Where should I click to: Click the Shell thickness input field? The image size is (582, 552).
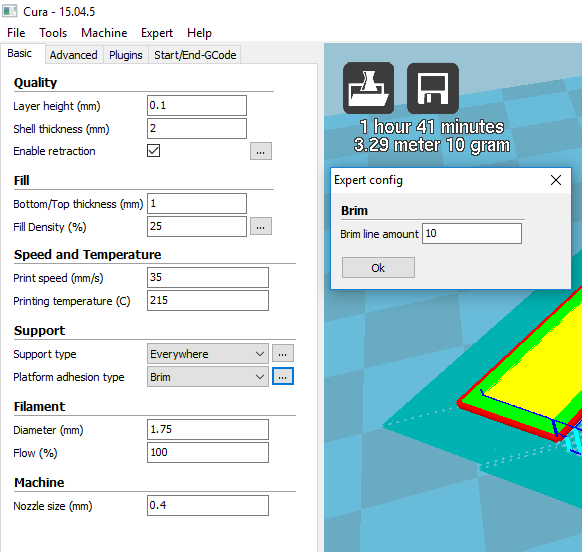(x=197, y=128)
